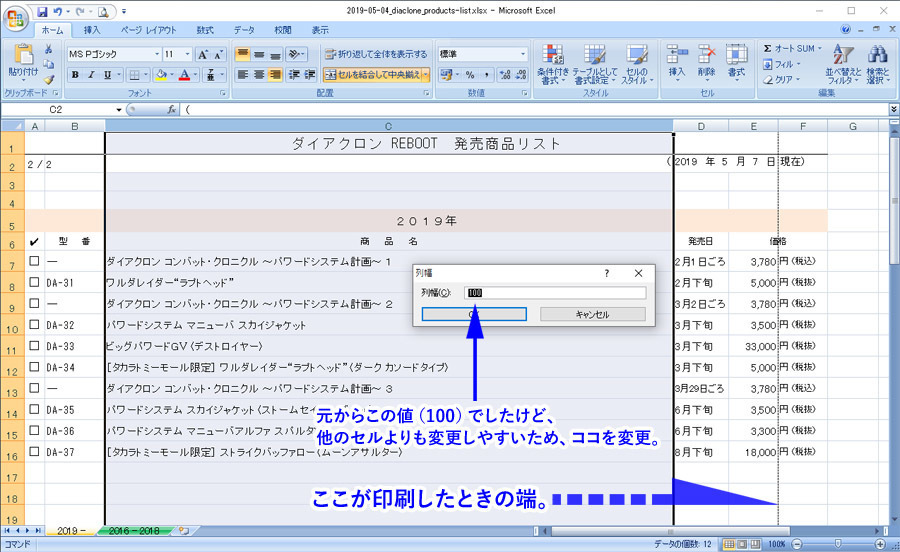The image size is (900, 552).
Task: Toggle merge and center (セルを結合して中央揃え)
Action: (372, 75)
